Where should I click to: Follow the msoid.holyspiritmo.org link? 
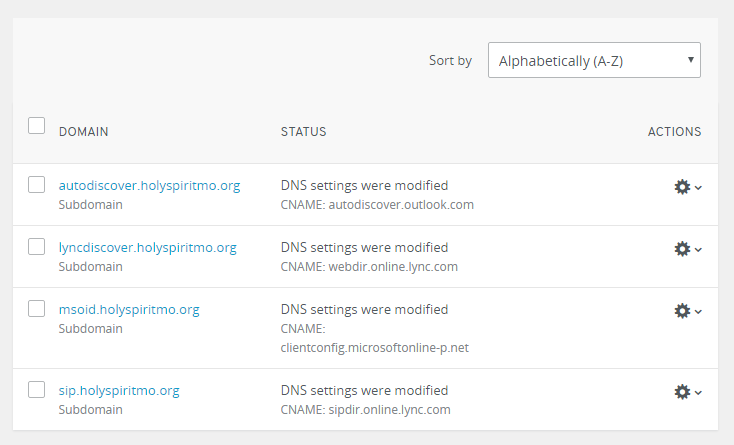[x=129, y=309]
